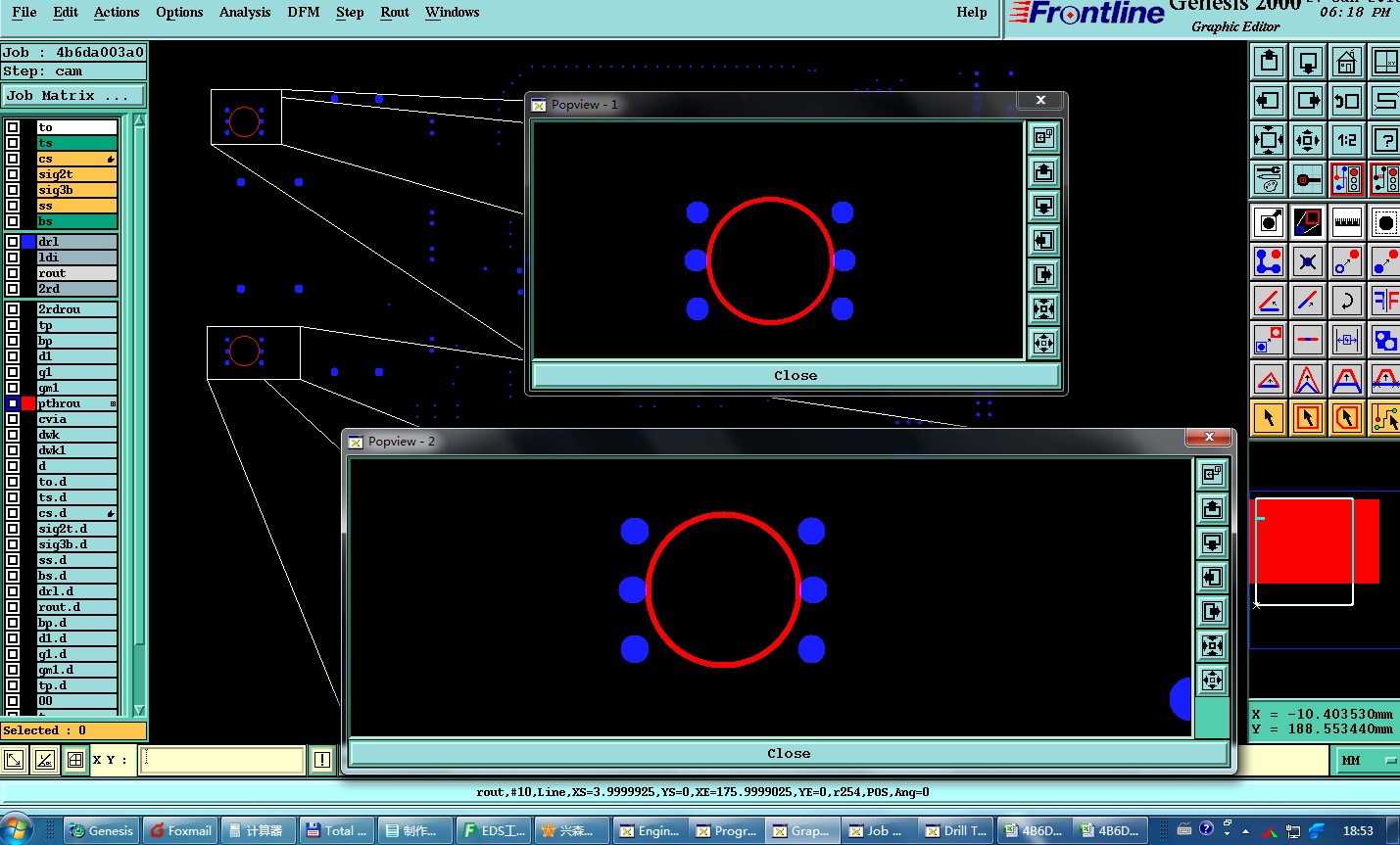Image resolution: width=1400 pixels, height=845 pixels.
Task: Click main toolbar pan left icon
Action: tap(1269, 101)
